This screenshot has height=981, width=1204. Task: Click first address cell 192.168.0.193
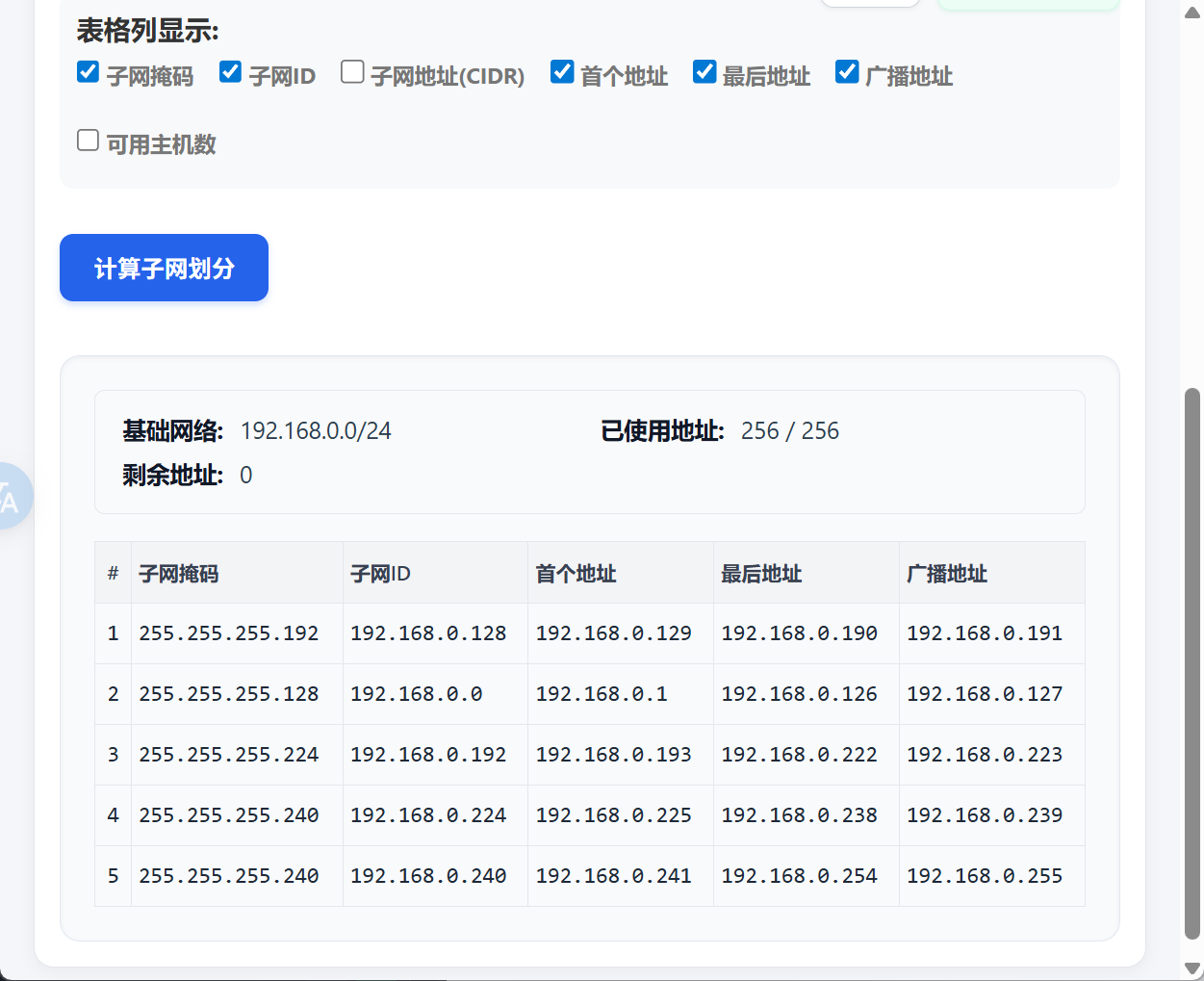point(613,755)
